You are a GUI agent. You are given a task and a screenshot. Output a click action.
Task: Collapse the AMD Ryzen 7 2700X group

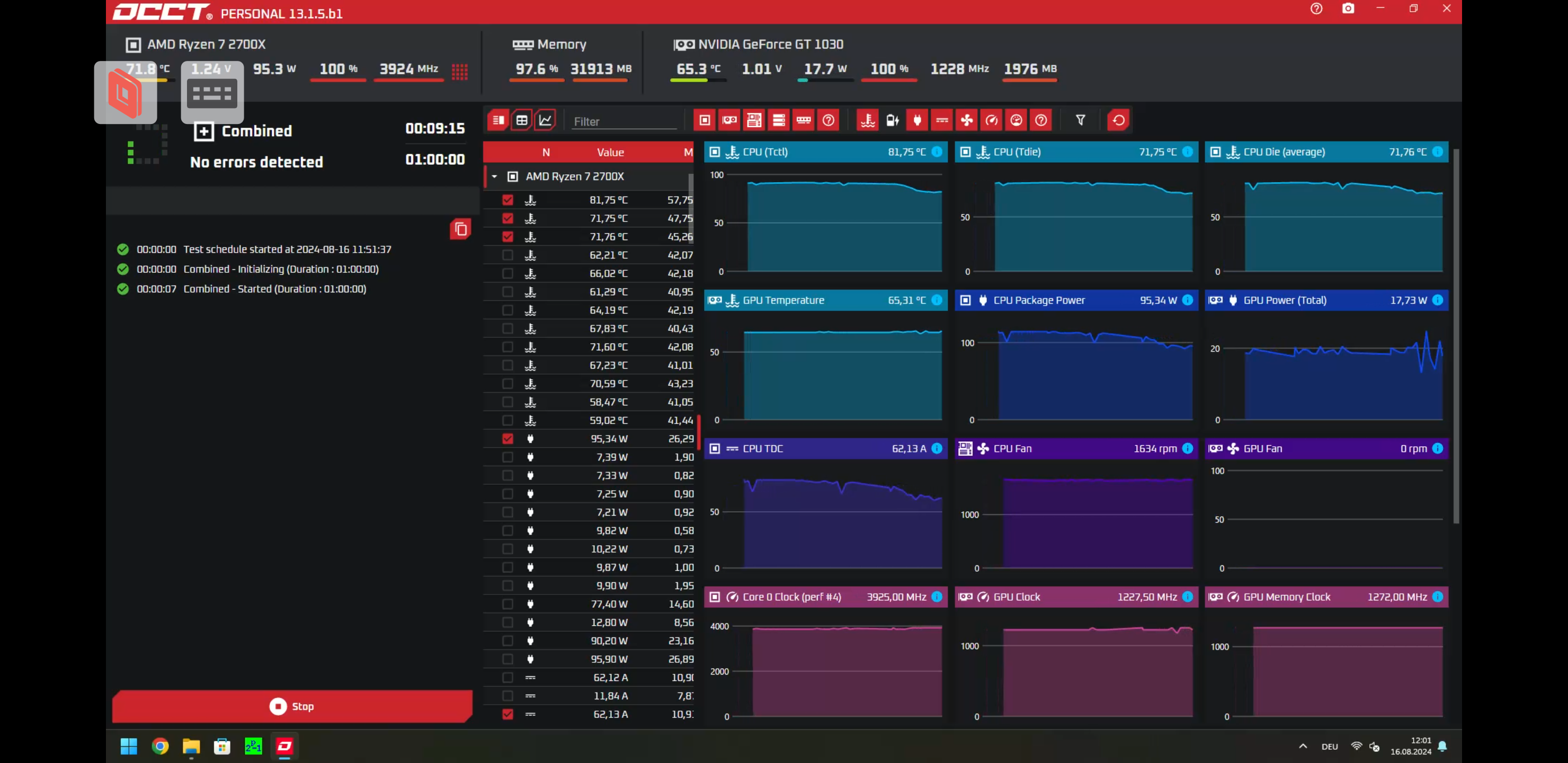(494, 176)
